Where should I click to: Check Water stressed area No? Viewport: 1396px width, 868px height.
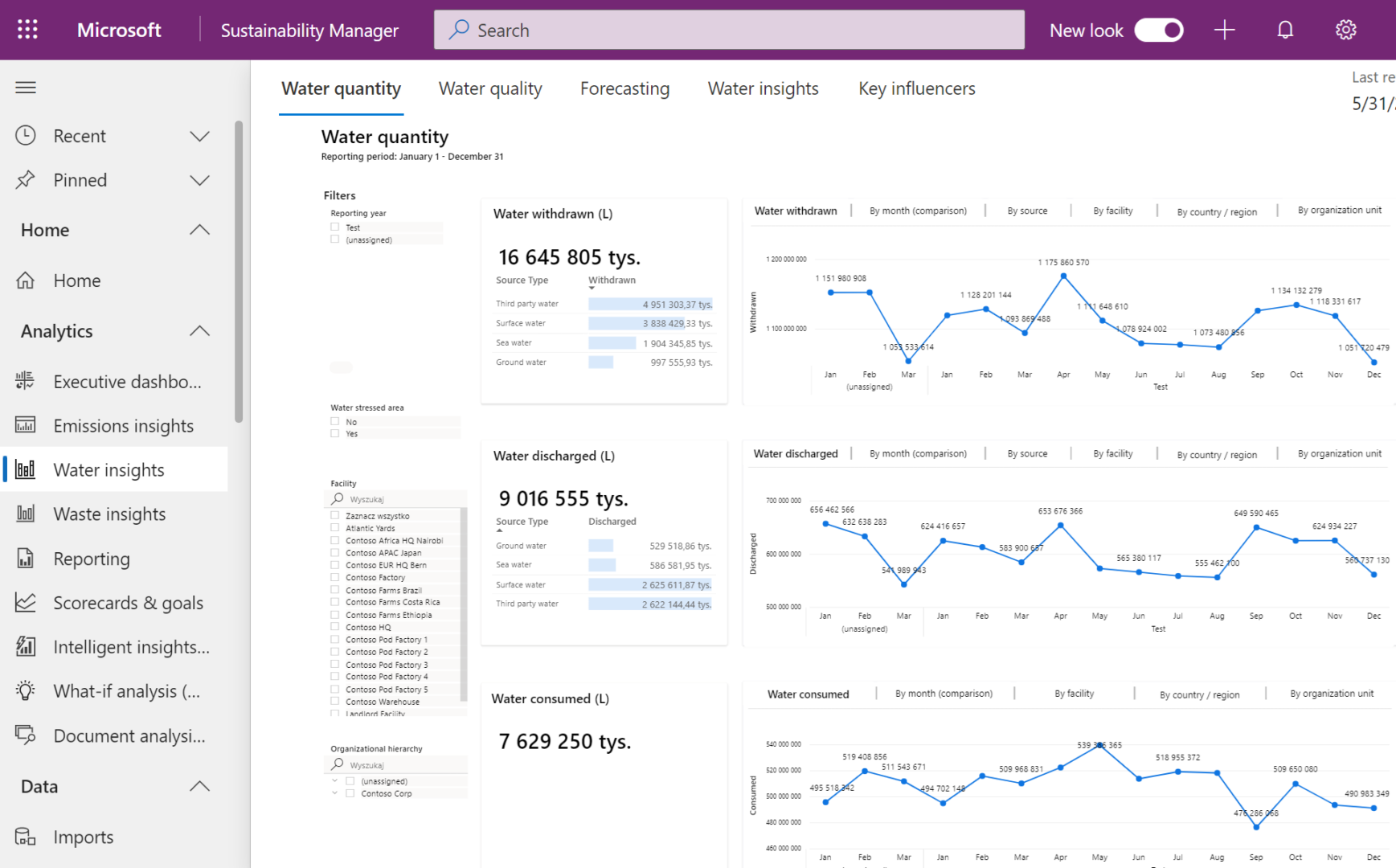click(x=335, y=421)
